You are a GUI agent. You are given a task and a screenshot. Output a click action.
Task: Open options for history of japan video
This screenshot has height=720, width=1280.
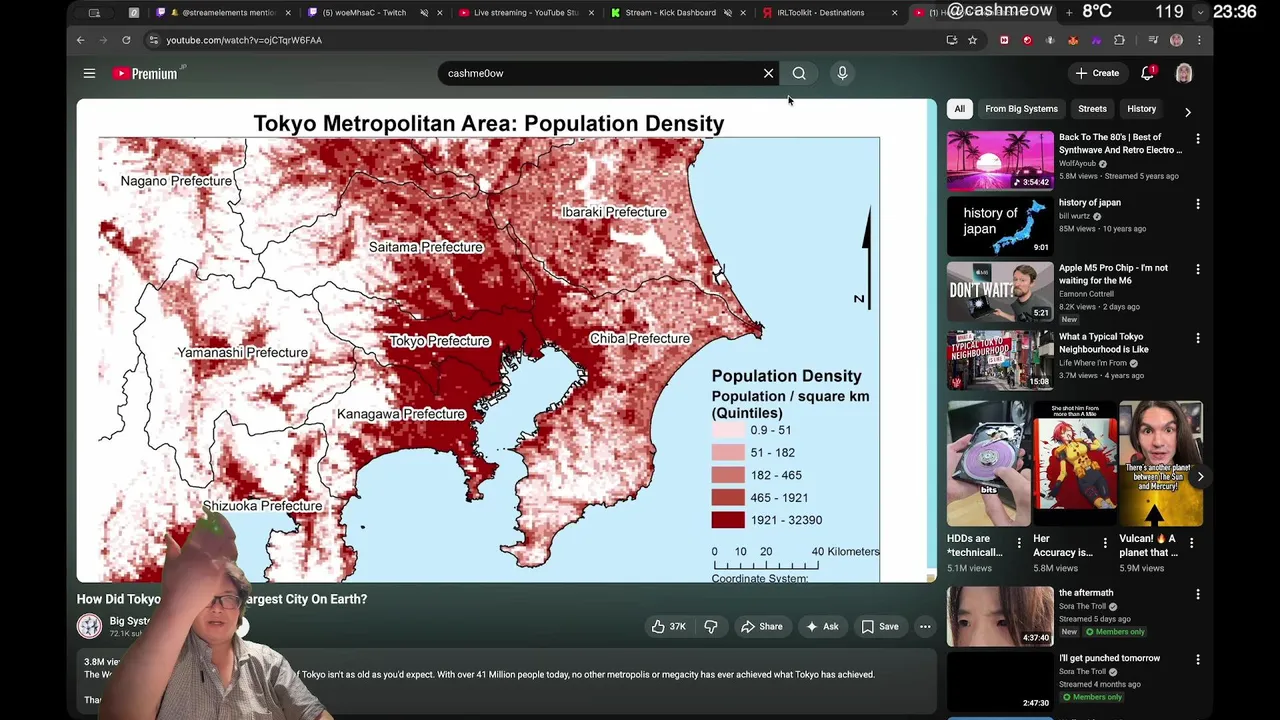[x=1198, y=204]
